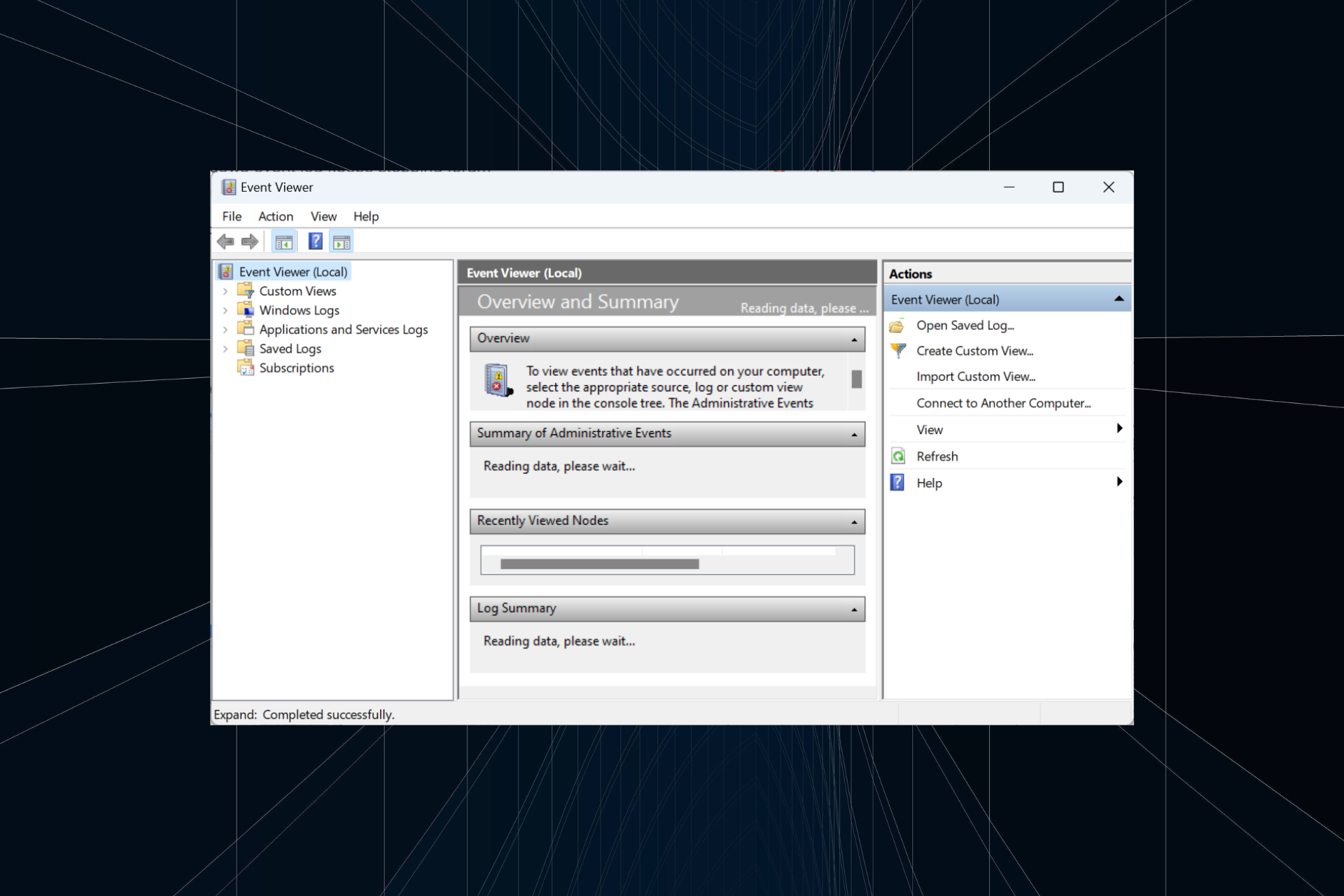Toggle Show/Hide Console Tree toolbar icon
The image size is (1344, 896).
tap(284, 242)
